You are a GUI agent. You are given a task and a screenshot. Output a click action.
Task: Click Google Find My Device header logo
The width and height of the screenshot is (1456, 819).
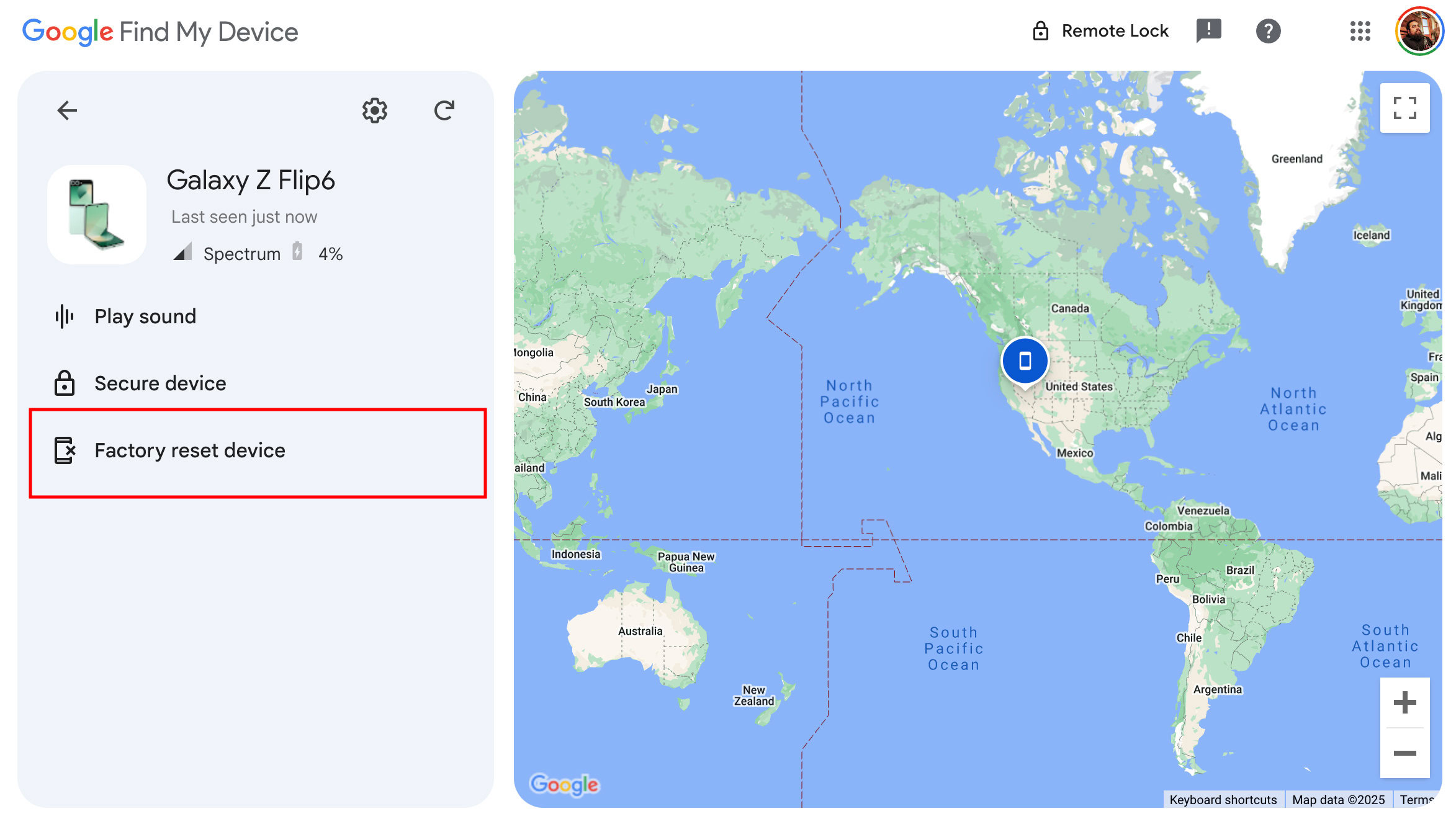click(160, 32)
